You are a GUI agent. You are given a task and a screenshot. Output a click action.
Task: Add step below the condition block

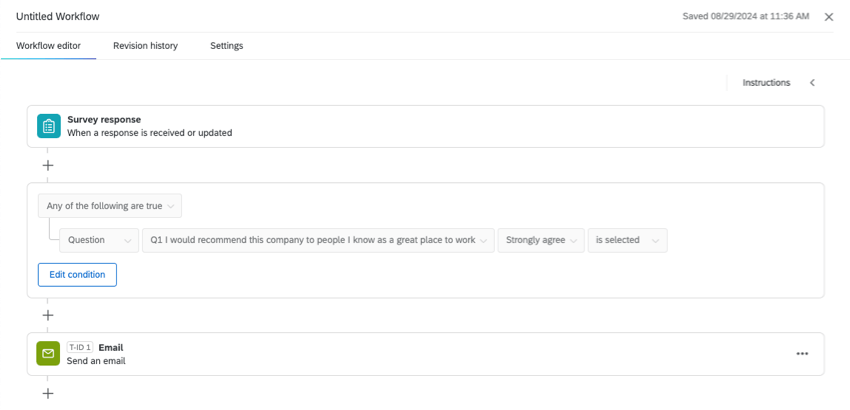pyautogui.click(x=48, y=315)
